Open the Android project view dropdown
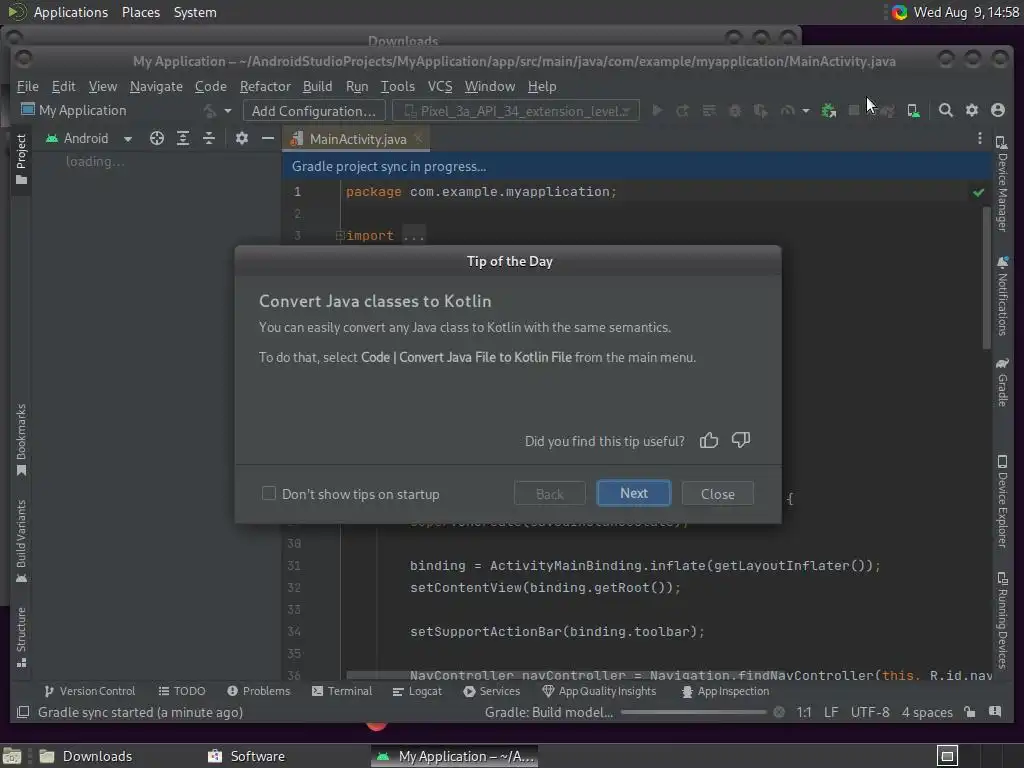The height and width of the screenshot is (768, 1024). tap(88, 138)
